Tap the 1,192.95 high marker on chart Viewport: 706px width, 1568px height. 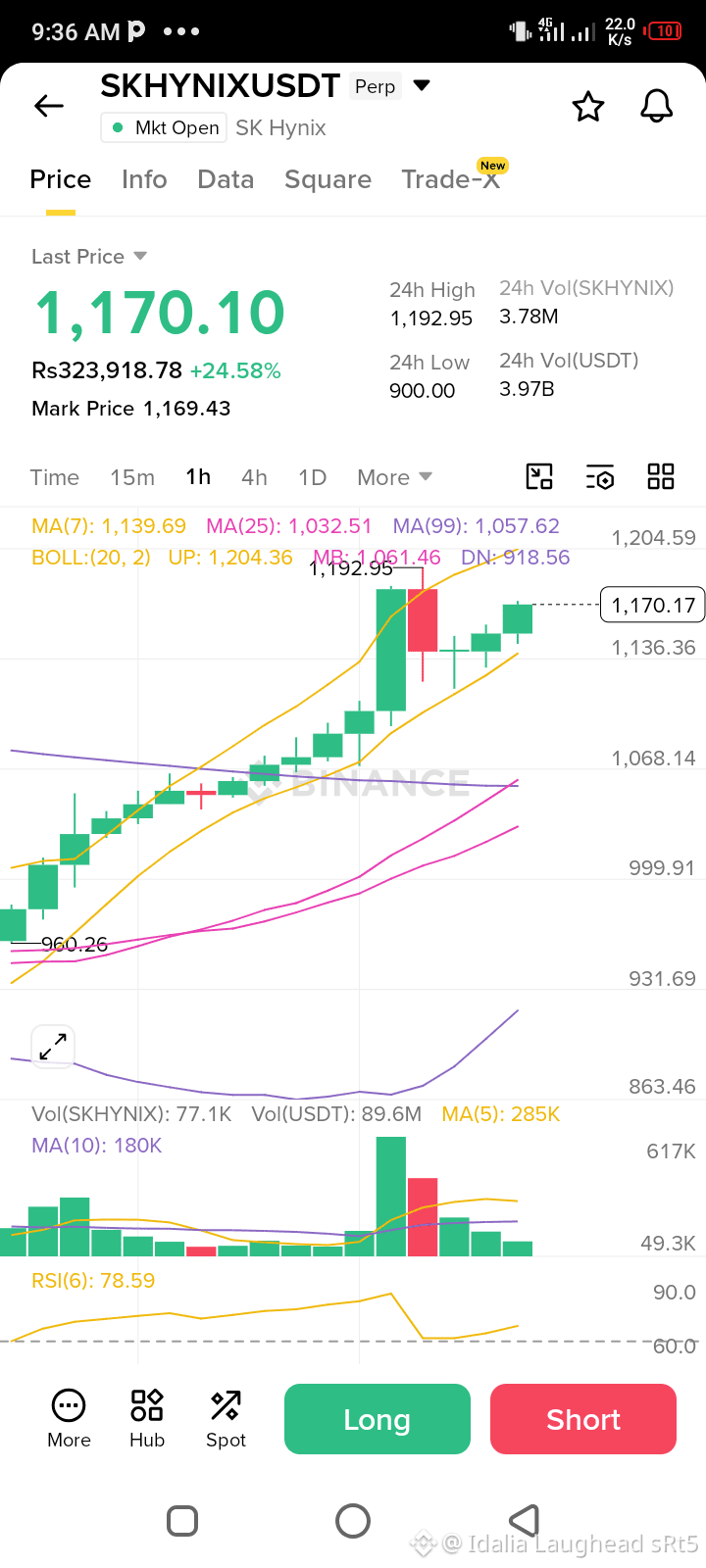(350, 568)
